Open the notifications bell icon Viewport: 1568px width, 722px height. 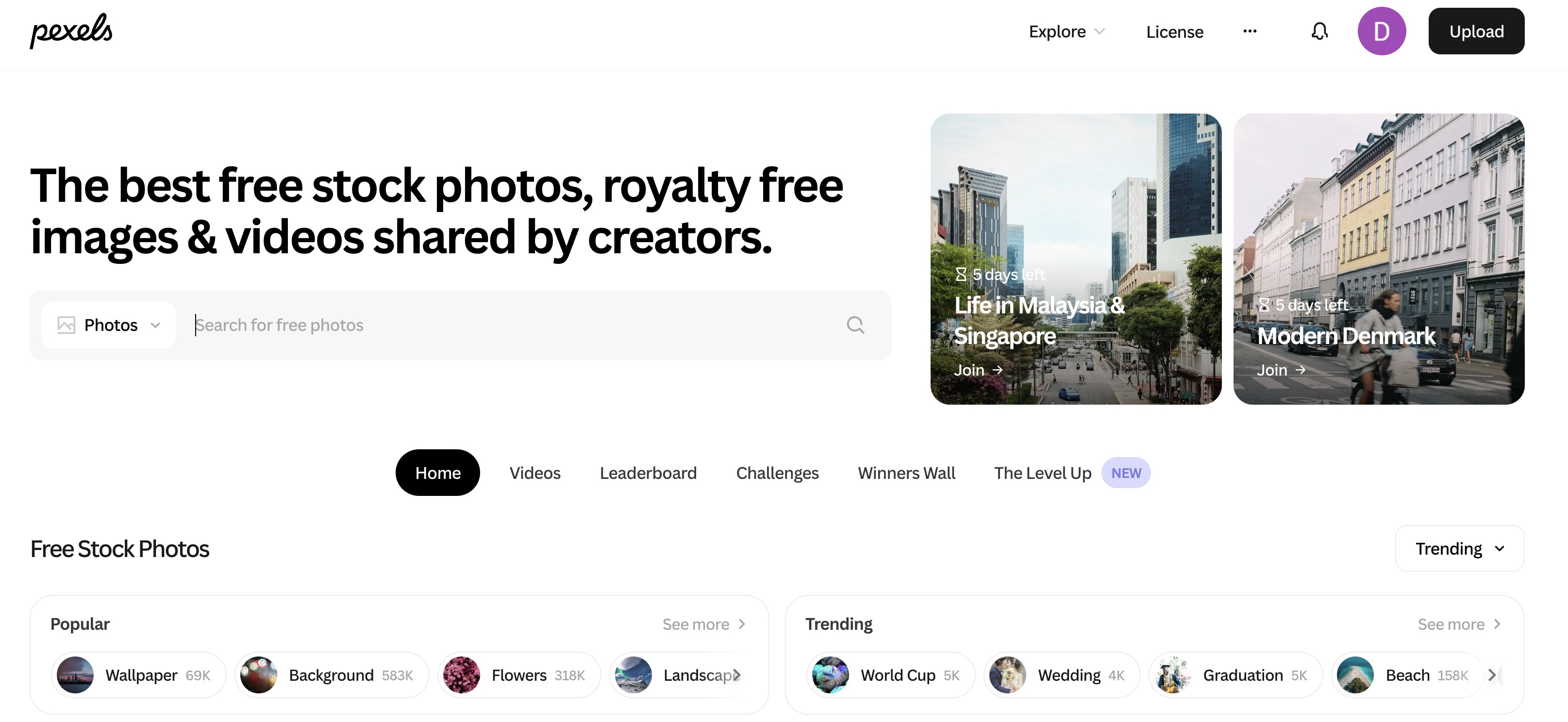point(1319,31)
